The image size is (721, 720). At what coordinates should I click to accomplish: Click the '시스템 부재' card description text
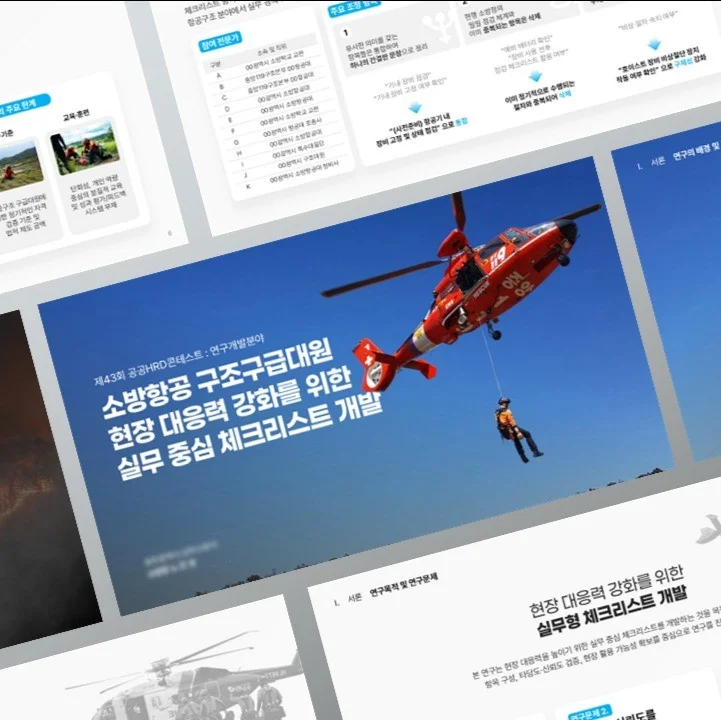[102, 209]
